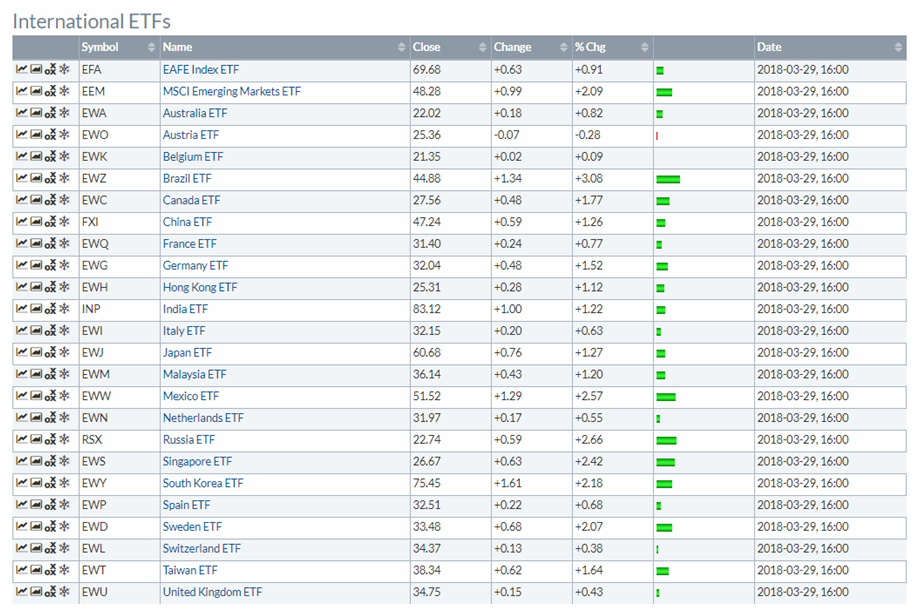Open the MSCI Emerging Markets ETF link

pyautogui.click(x=231, y=92)
